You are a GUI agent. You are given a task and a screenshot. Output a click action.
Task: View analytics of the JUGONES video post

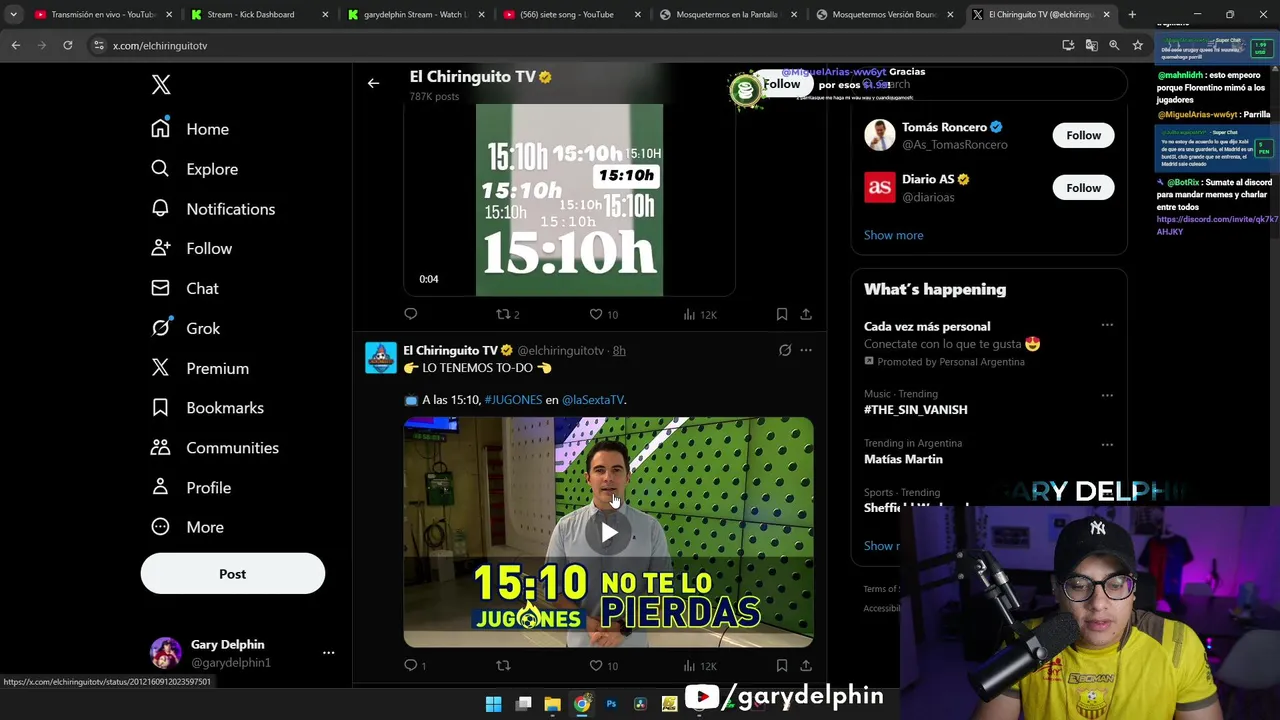pyautogui.click(x=700, y=665)
